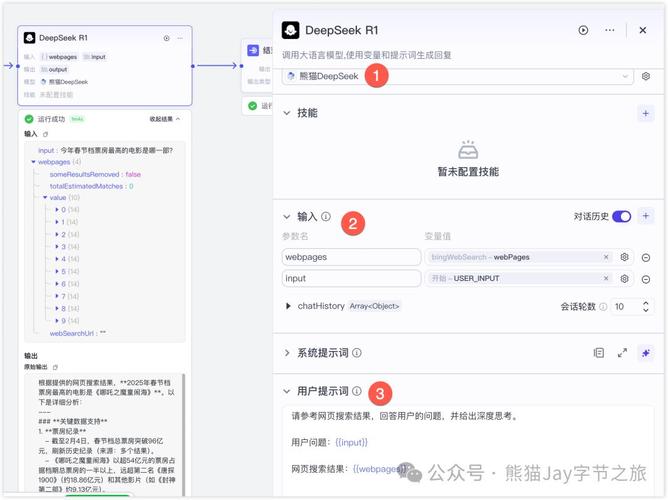
Task: Remove the input parameter row
Action: 646,279
